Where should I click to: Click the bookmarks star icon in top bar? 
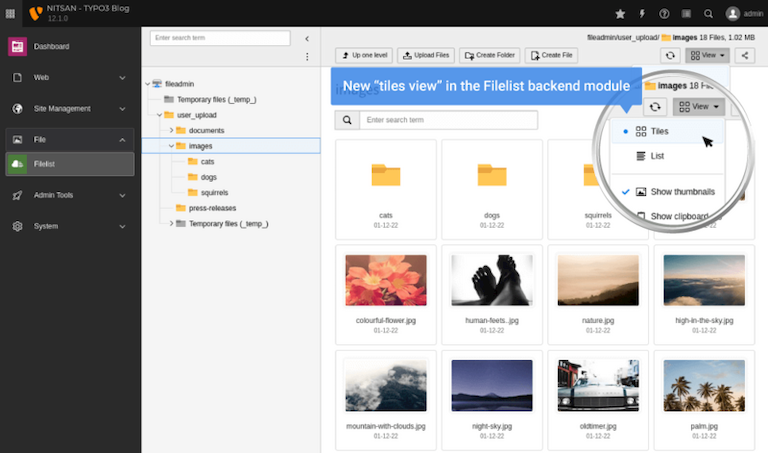[x=620, y=14]
